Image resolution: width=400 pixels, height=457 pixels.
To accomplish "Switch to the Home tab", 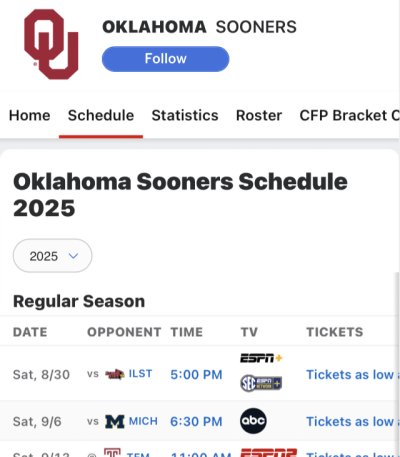I will (x=30, y=116).
